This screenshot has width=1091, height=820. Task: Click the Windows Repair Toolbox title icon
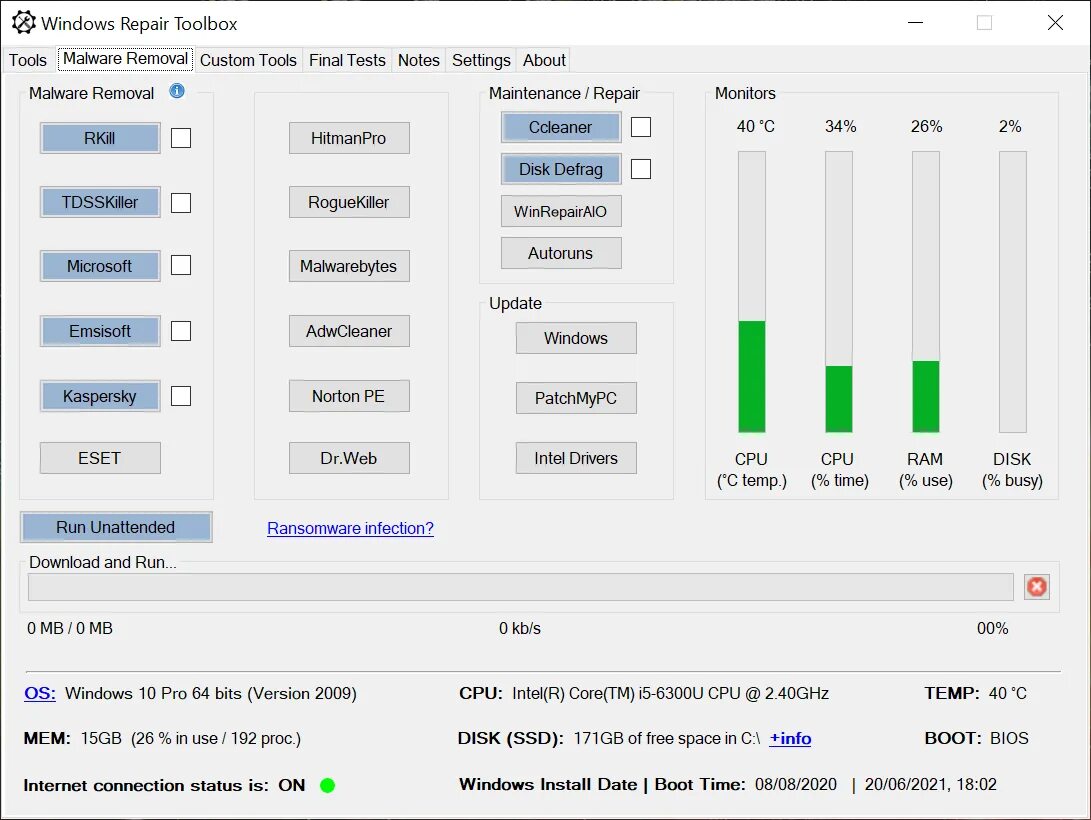[x=24, y=23]
